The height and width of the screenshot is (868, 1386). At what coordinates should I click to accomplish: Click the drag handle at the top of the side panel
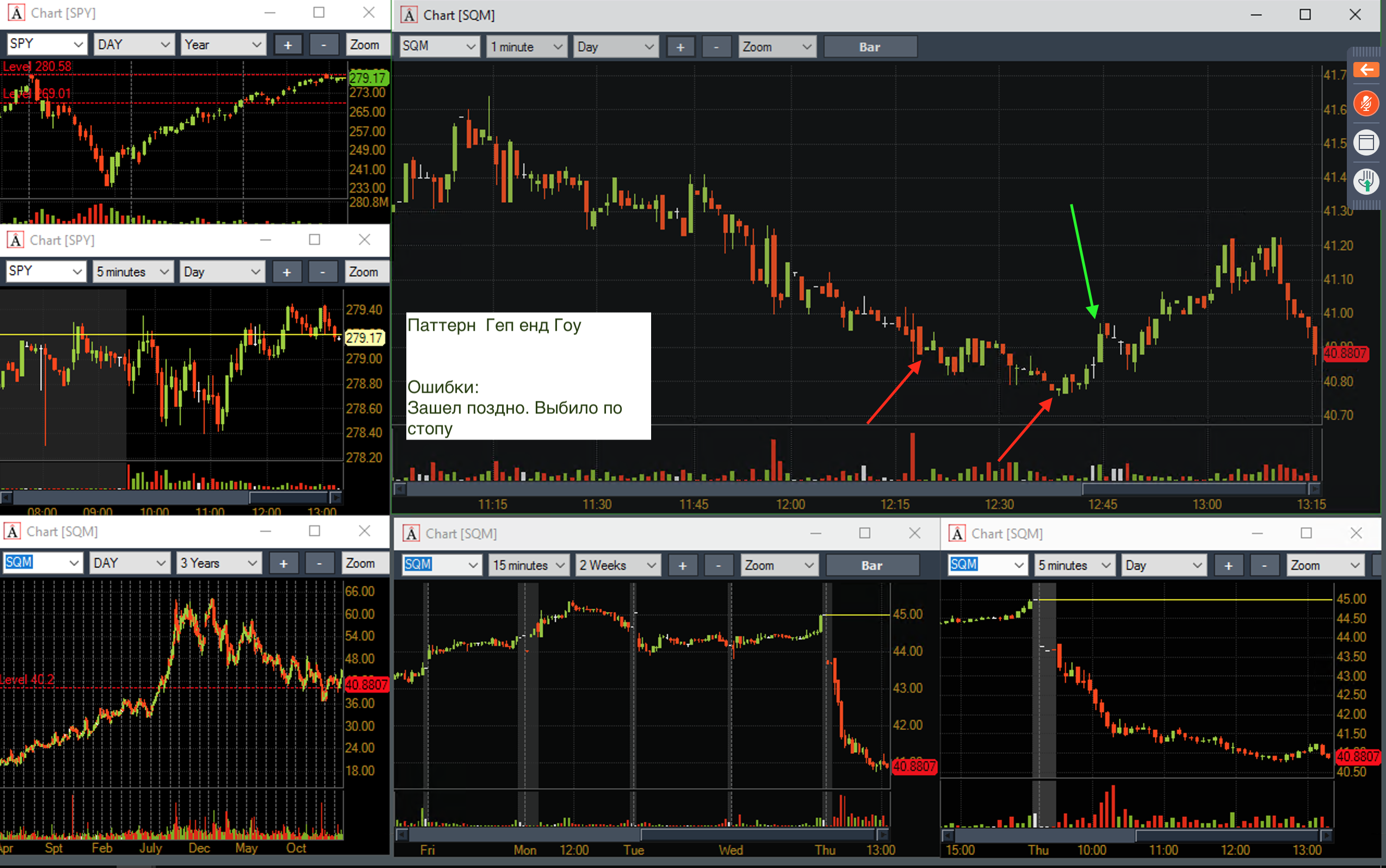coord(1366,52)
